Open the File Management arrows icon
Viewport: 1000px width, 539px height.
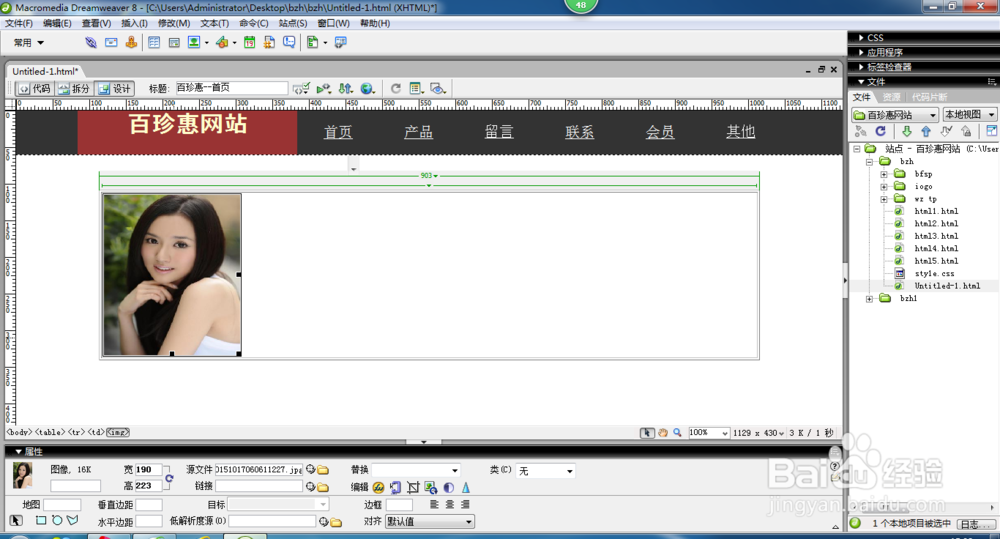click(345, 89)
